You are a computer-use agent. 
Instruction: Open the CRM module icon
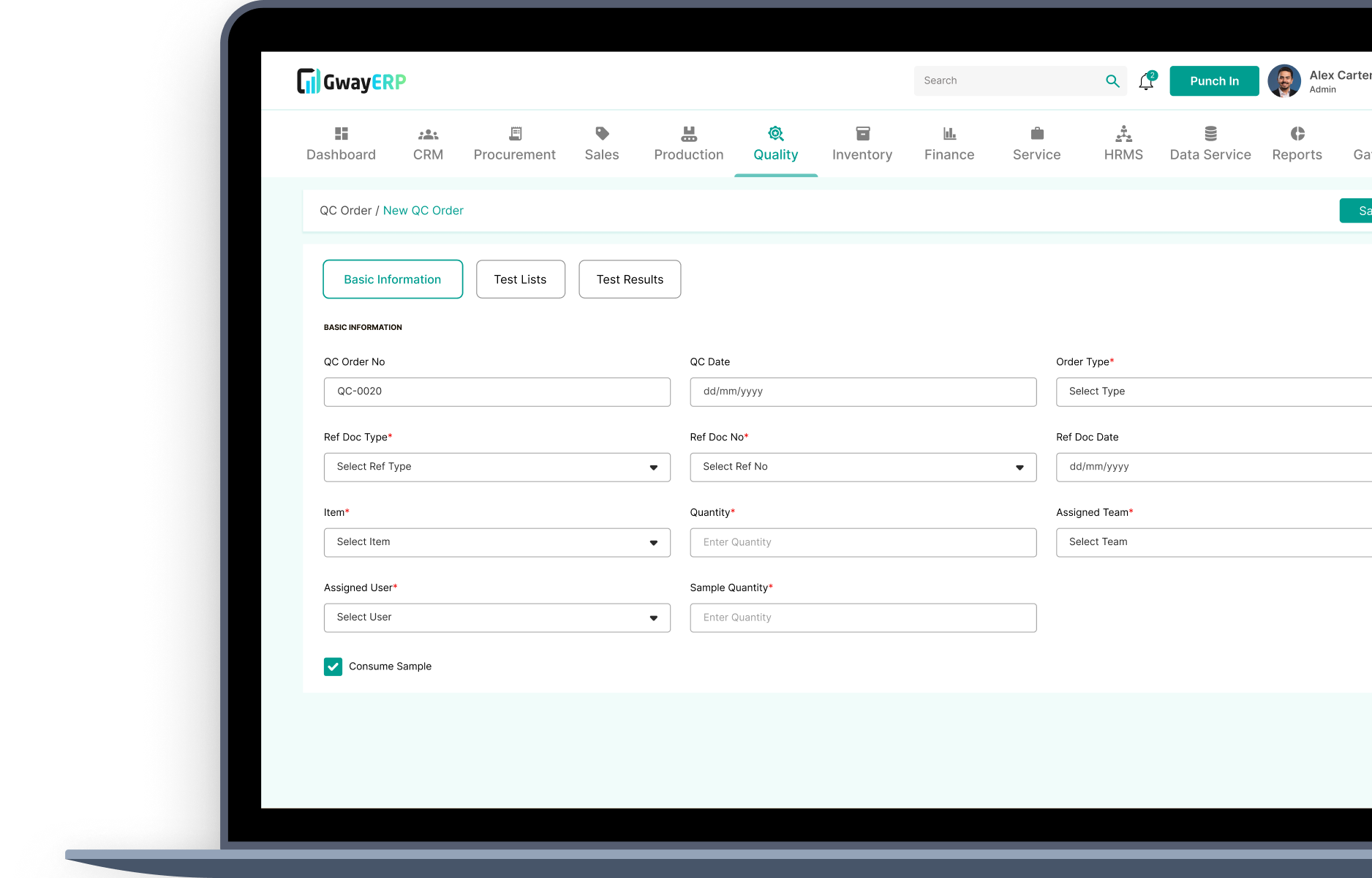428,135
